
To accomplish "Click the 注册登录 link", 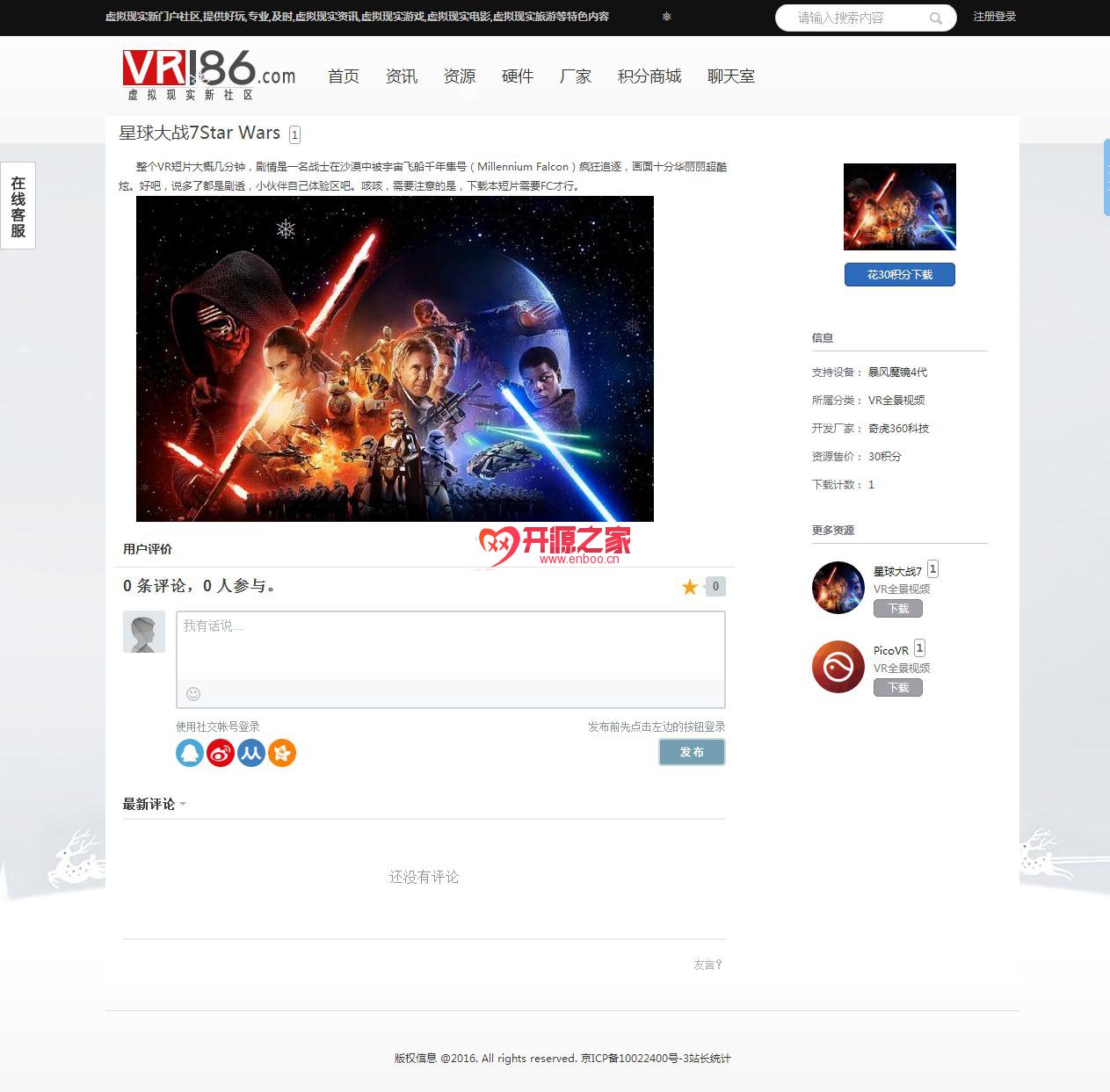I will [x=995, y=17].
